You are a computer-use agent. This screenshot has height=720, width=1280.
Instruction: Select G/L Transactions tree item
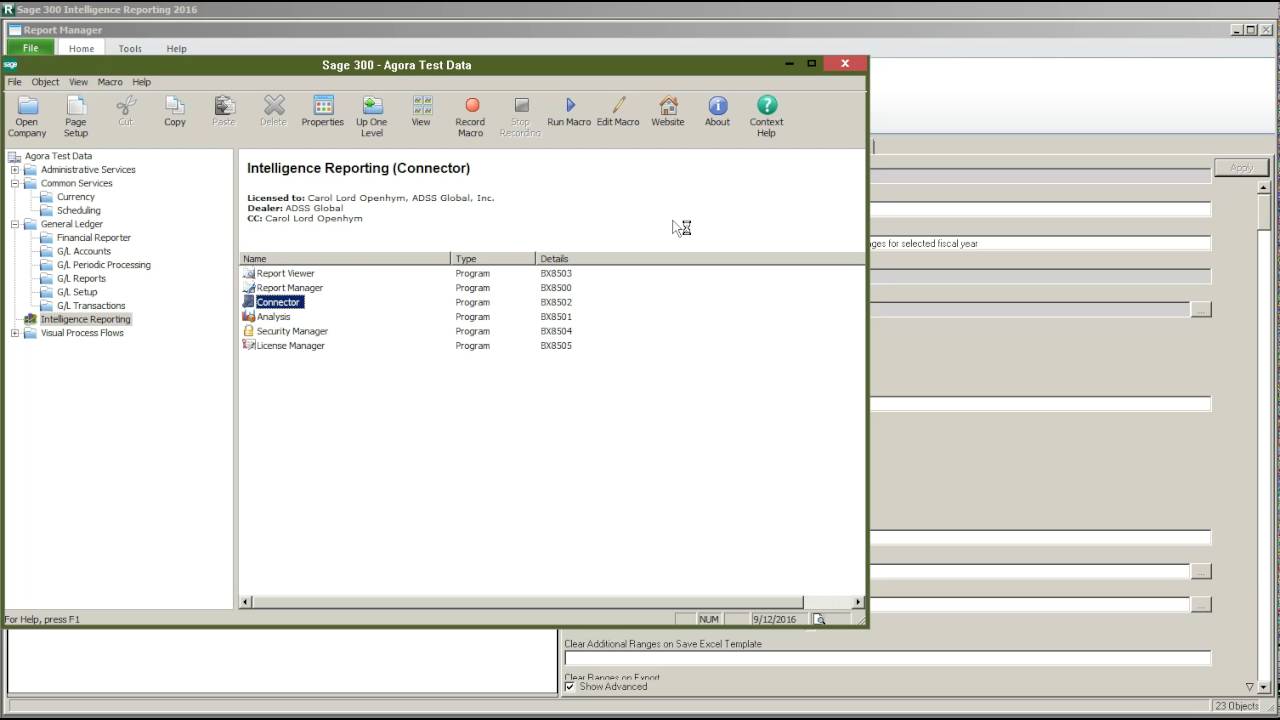[x=91, y=306]
